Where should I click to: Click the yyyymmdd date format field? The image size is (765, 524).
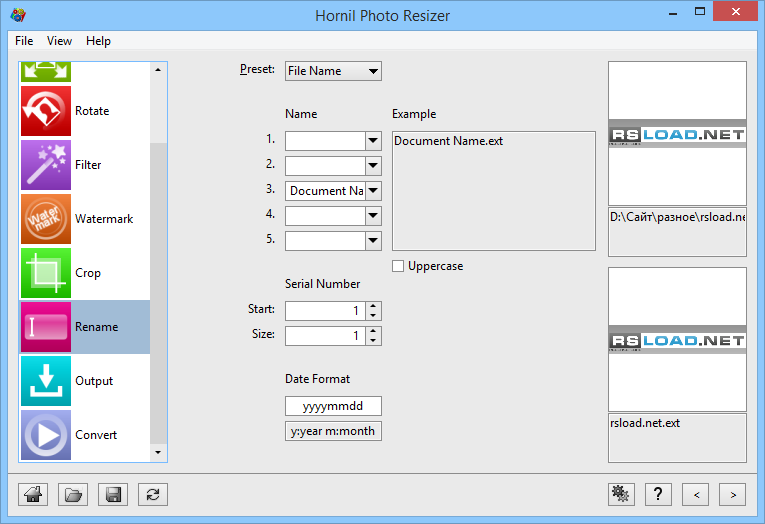coord(333,406)
